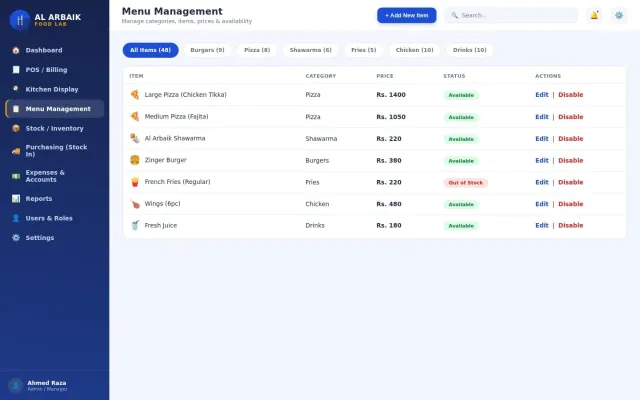The image size is (640, 400).
Task: Open the settings gear icon in header
Action: click(x=619, y=16)
